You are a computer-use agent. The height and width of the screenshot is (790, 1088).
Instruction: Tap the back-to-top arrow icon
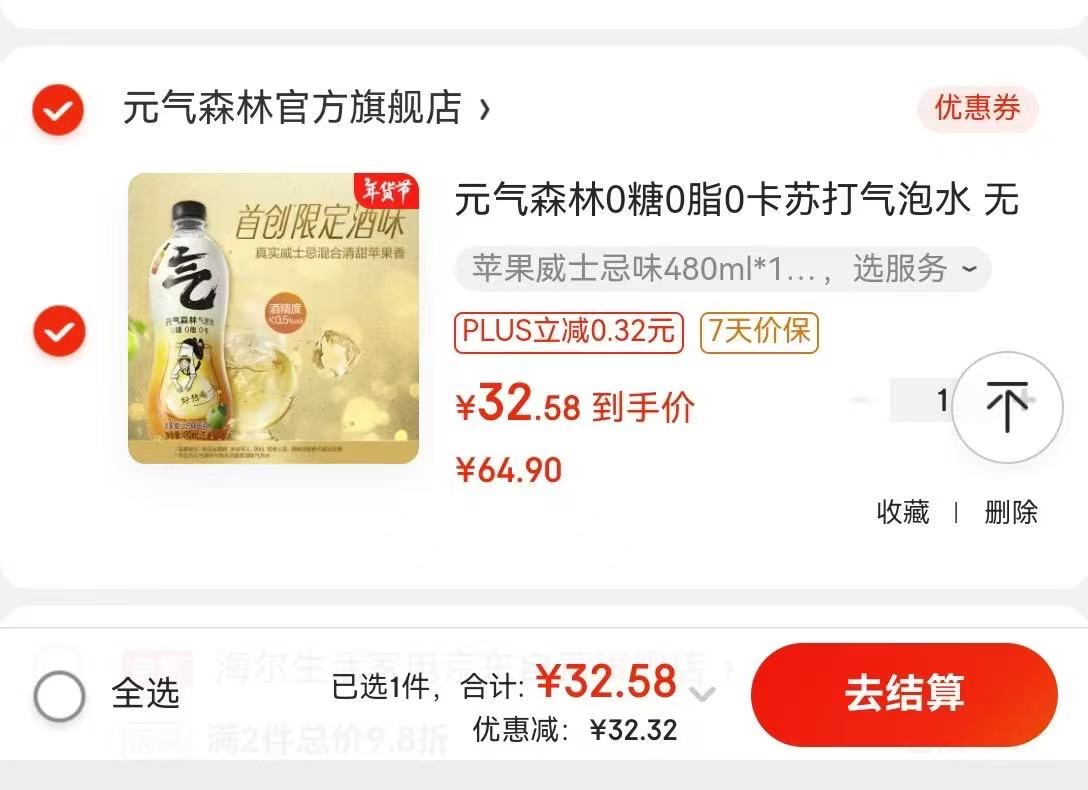tap(1007, 407)
